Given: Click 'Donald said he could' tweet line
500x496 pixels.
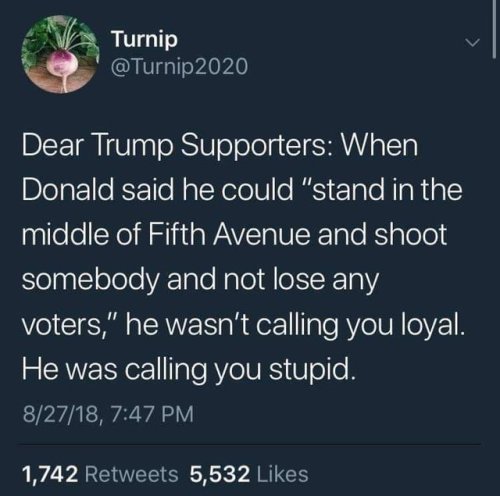Looking at the screenshot, I should pyautogui.click(x=157, y=189).
